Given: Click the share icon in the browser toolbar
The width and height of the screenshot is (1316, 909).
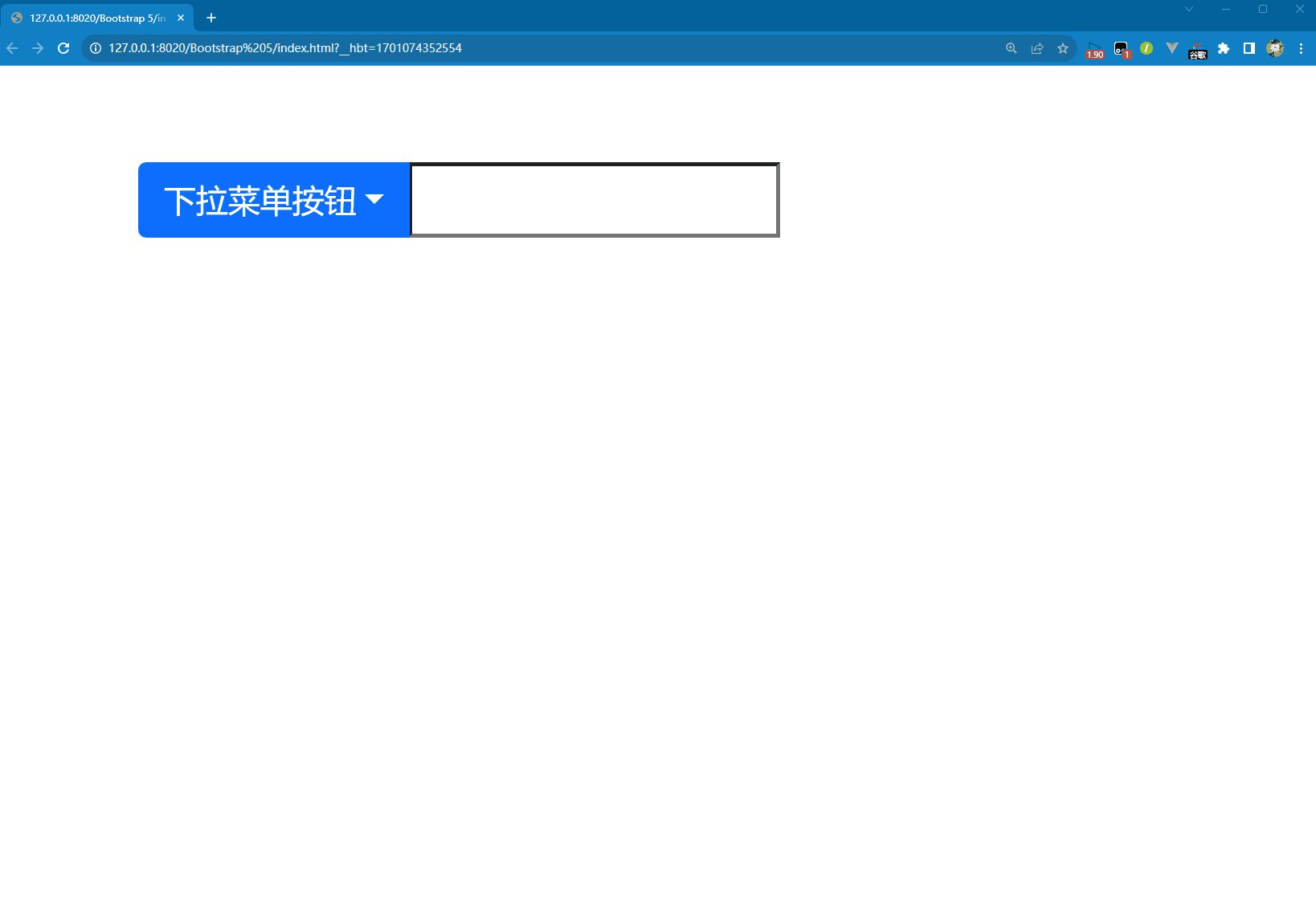Looking at the screenshot, I should click(x=1036, y=48).
